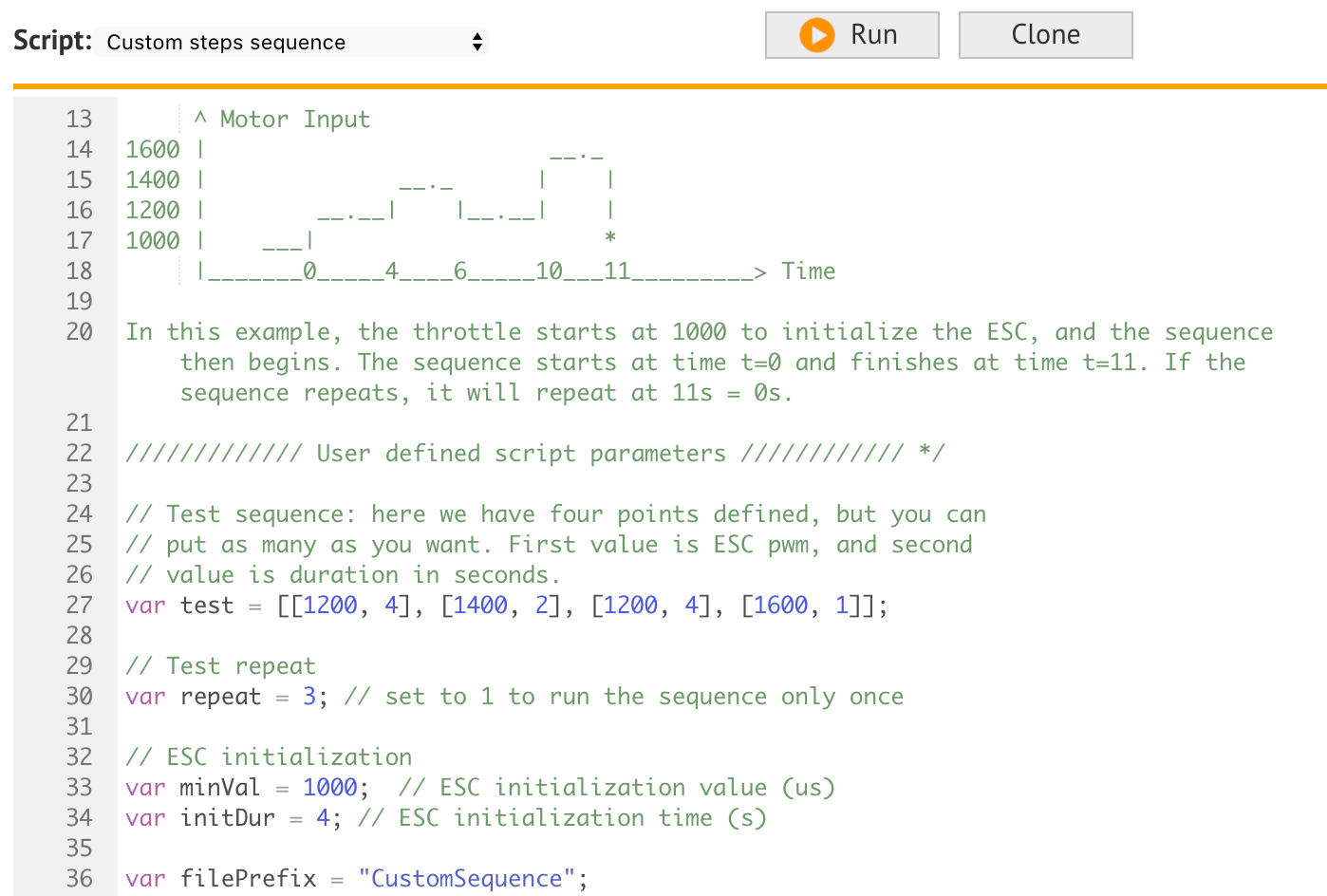Viewport: 1327px width, 896px height.
Task: Click line number 36 next to filePrefix
Action: click(79, 878)
